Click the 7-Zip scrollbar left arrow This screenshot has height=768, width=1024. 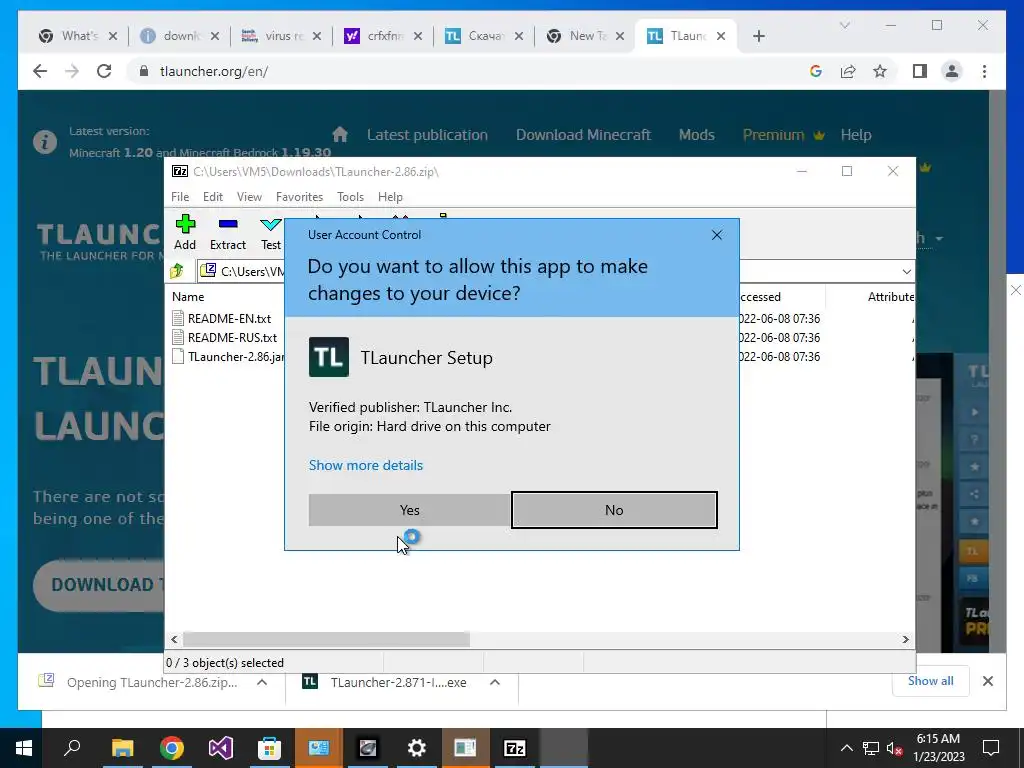coord(174,639)
